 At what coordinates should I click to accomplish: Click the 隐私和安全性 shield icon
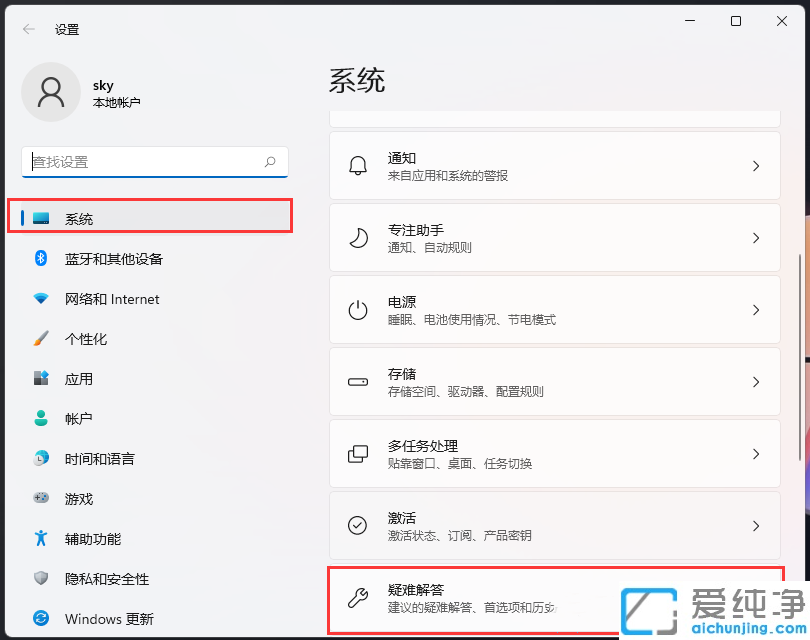40,578
